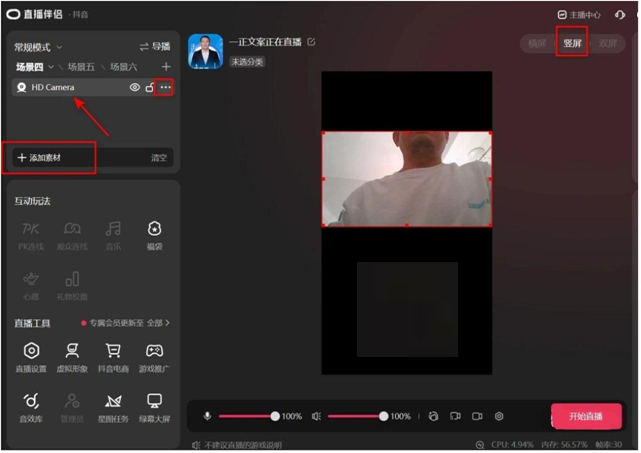Toggle the lock on HD Camera source

[x=150, y=88]
